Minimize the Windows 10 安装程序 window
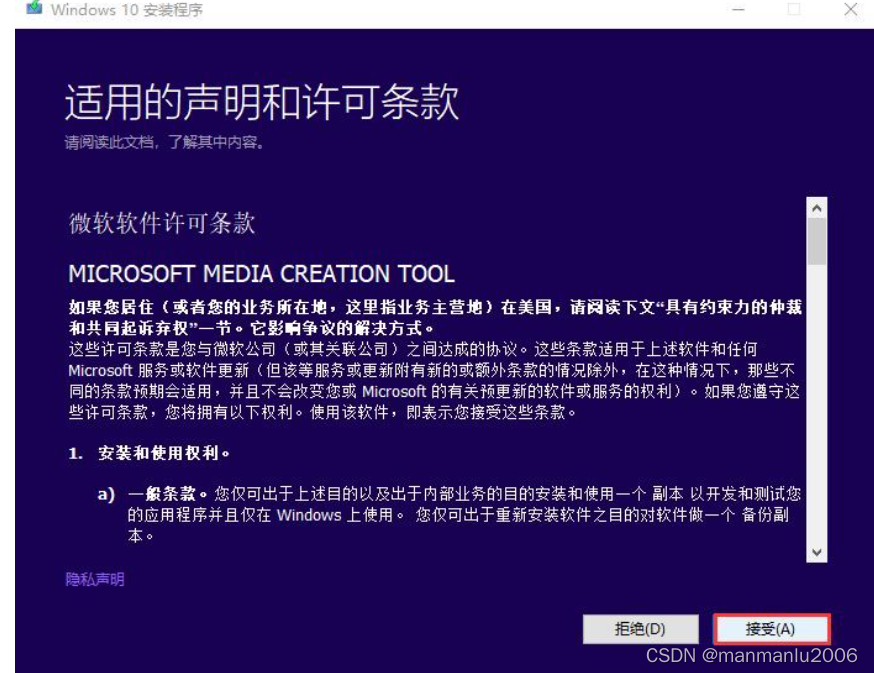 (738, 9)
